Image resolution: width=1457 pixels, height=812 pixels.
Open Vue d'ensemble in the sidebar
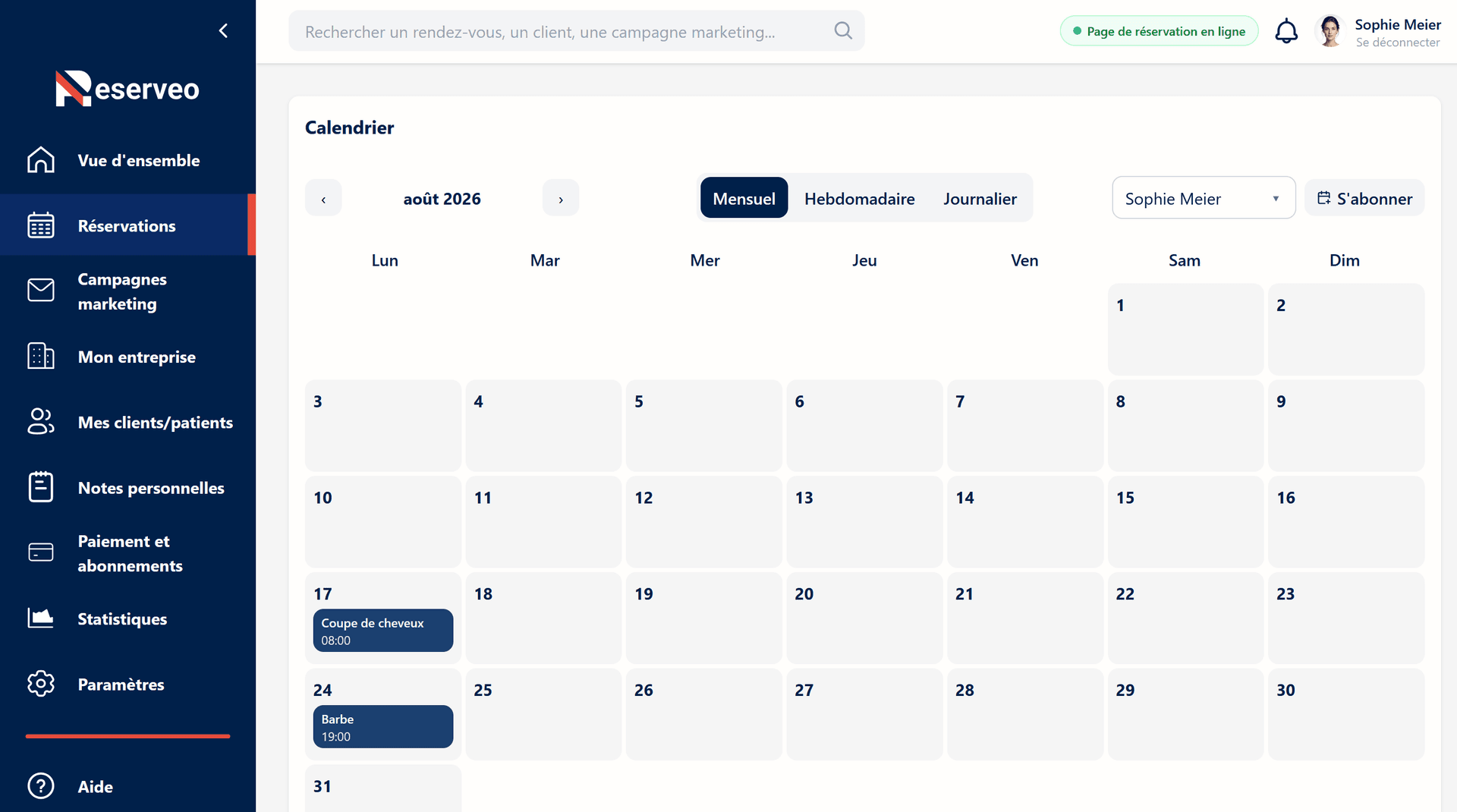[127, 160]
